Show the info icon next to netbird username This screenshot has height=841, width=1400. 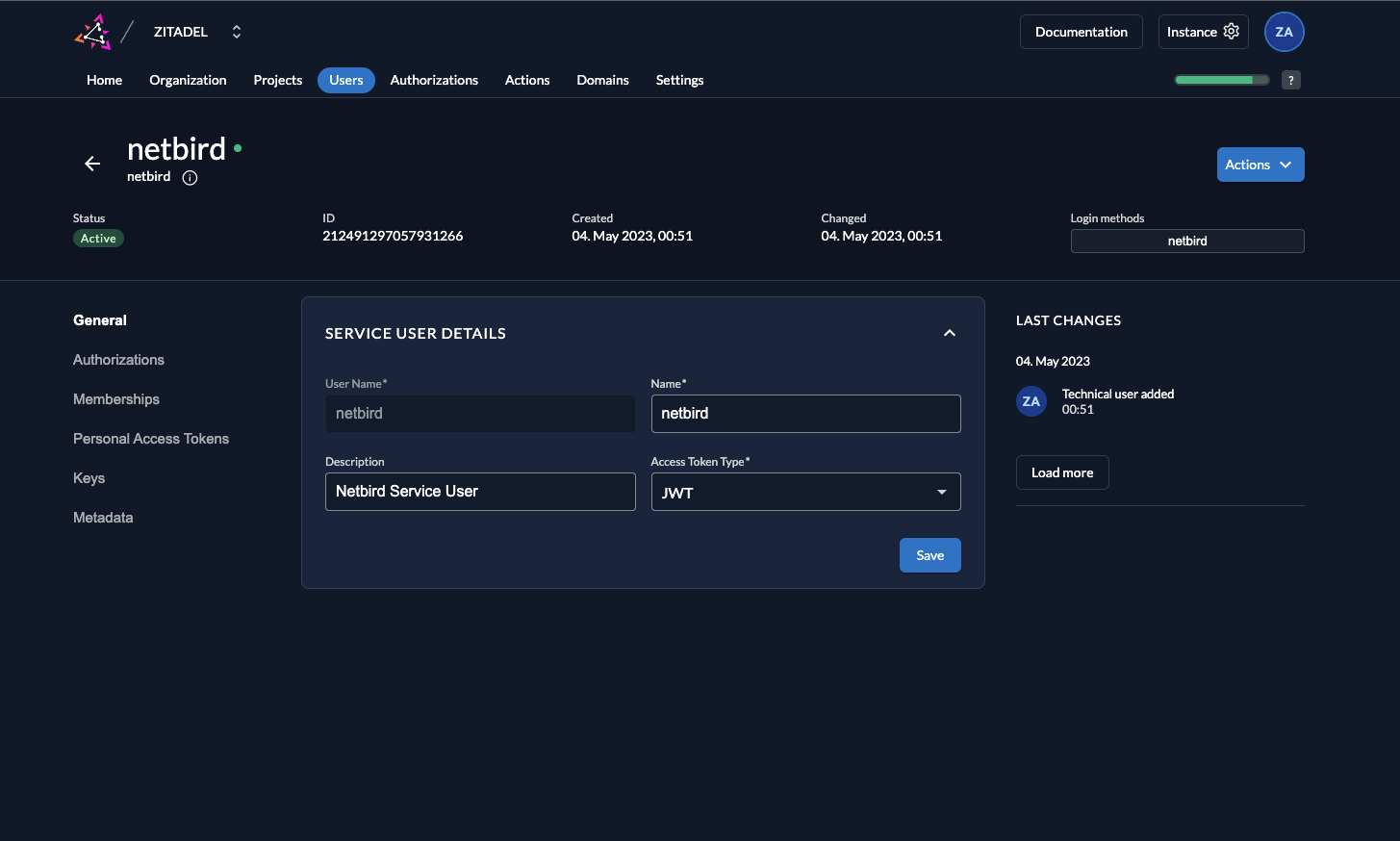190,177
